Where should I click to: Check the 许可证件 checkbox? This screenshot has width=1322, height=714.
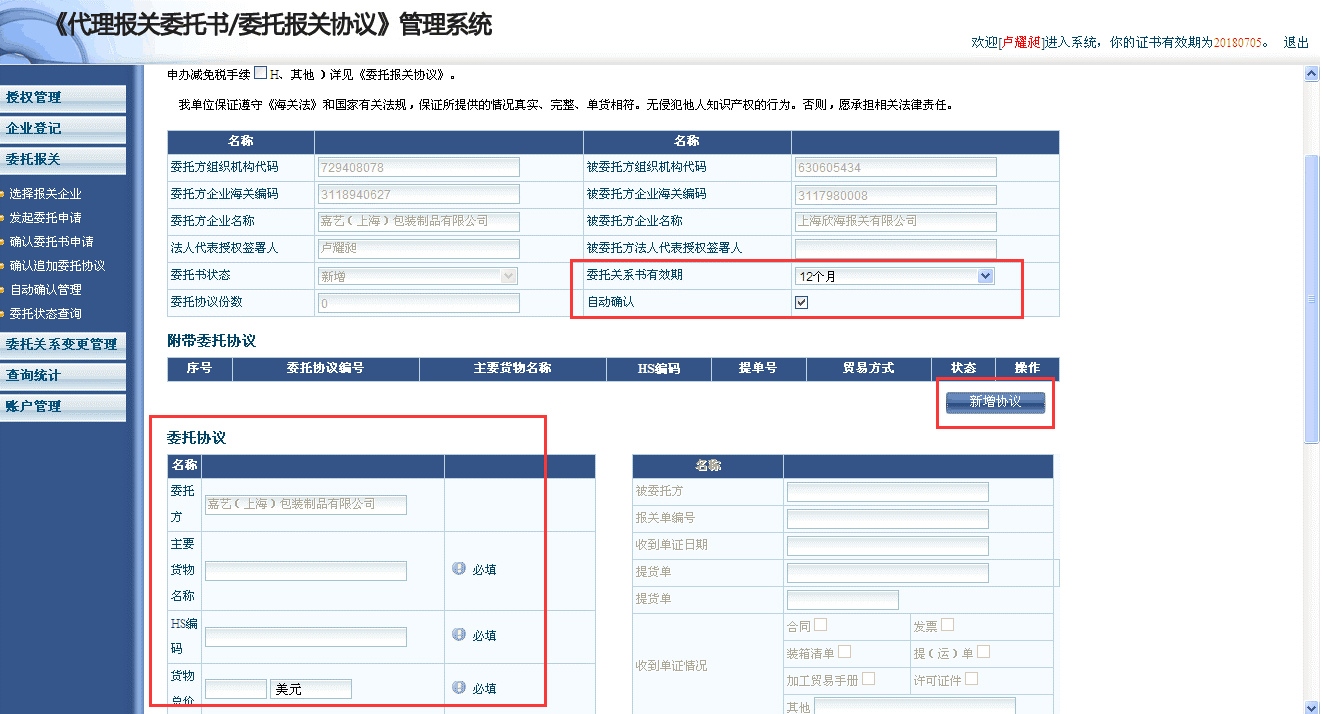click(x=971, y=679)
